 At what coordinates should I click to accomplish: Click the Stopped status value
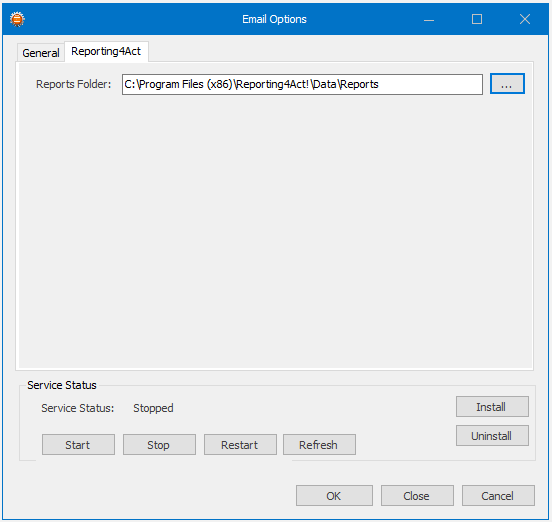pyautogui.click(x=153, y=408)
